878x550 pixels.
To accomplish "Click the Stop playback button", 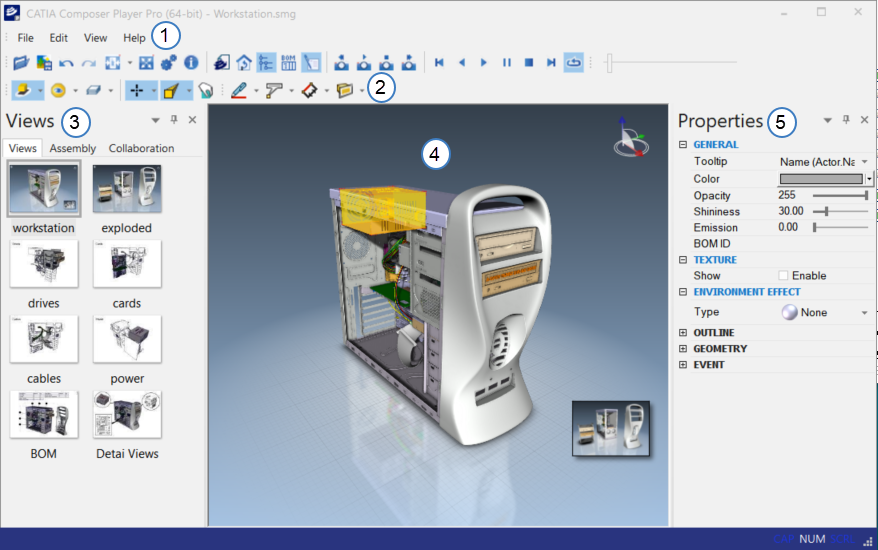I will click(529, 62).
